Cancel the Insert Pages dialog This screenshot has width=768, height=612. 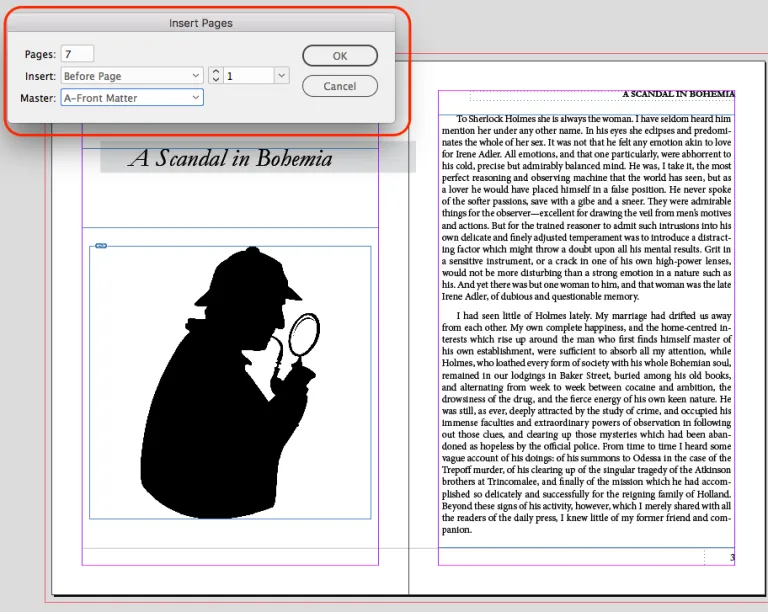click(x=340, y=86)
